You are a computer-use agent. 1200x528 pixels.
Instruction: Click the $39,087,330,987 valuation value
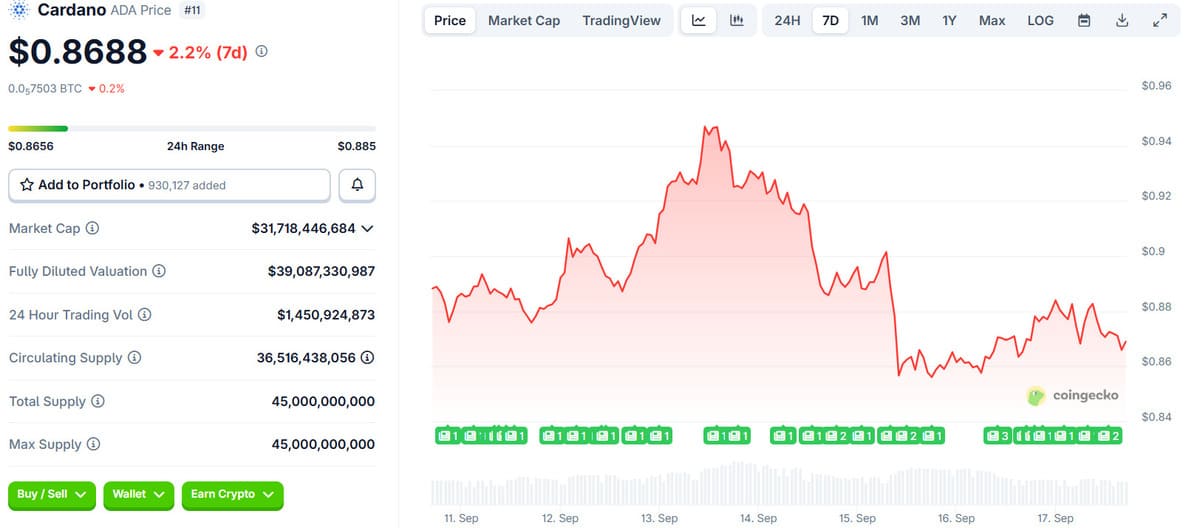[x=321, y=271]
